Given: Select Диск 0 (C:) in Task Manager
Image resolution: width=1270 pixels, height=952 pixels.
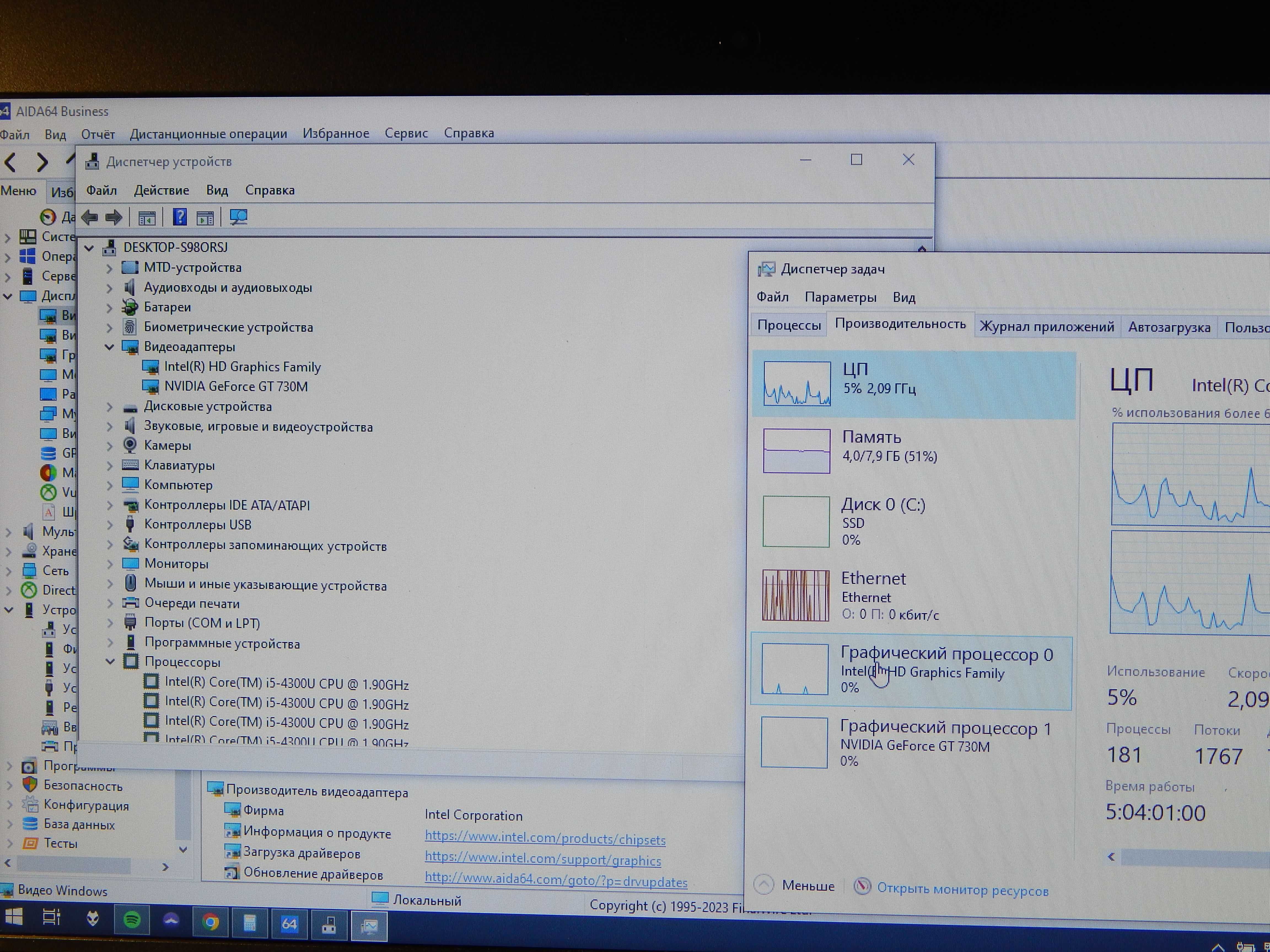Looking at the screenshot, I should click(x=913, y=521).
